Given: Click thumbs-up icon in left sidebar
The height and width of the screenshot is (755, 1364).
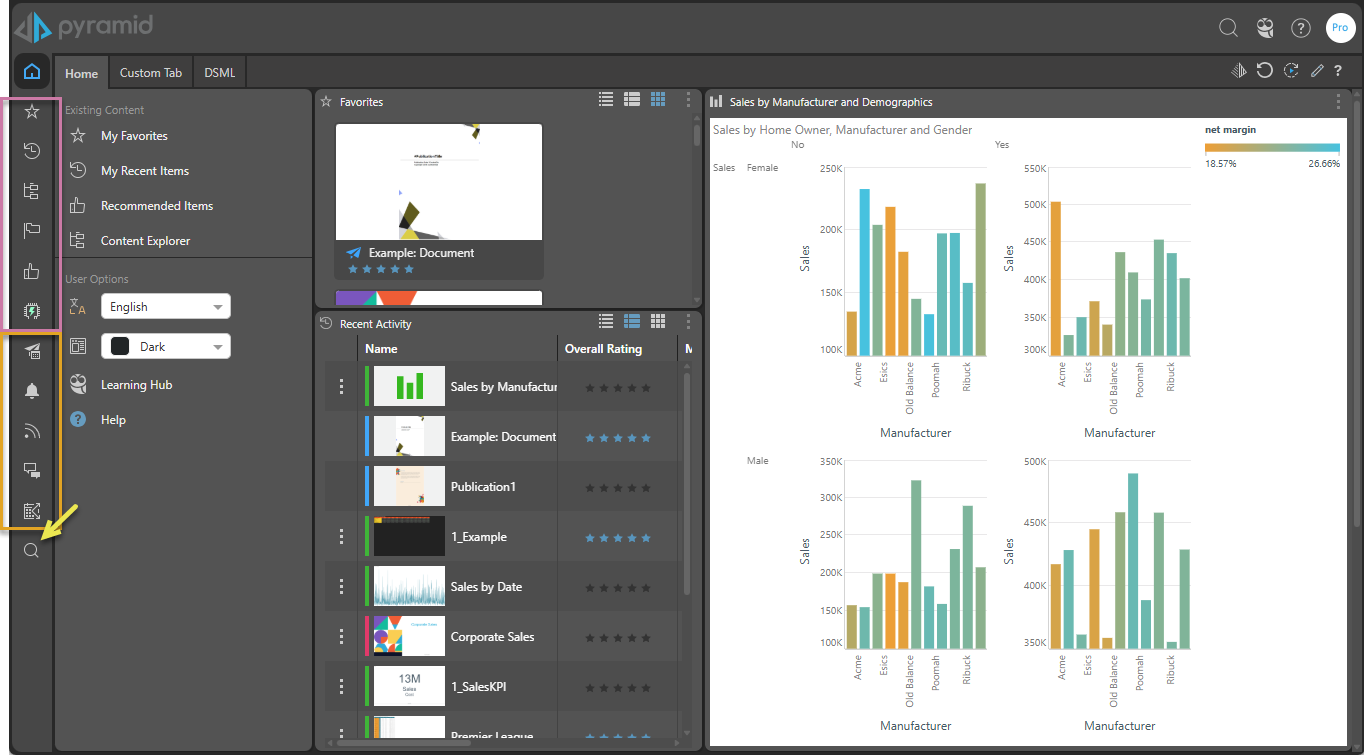Looking at the screenshot, I should [x=32, y=271].
